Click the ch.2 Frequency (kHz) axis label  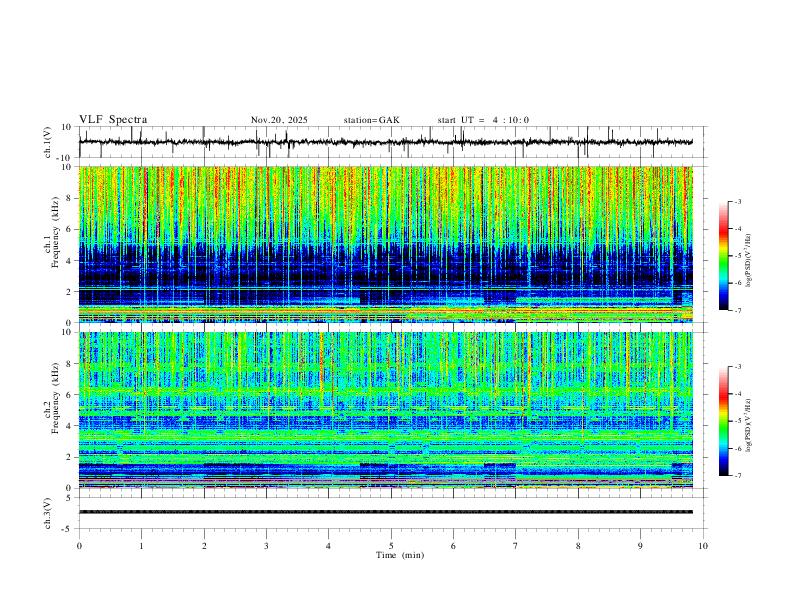click(x=52, y=398)
